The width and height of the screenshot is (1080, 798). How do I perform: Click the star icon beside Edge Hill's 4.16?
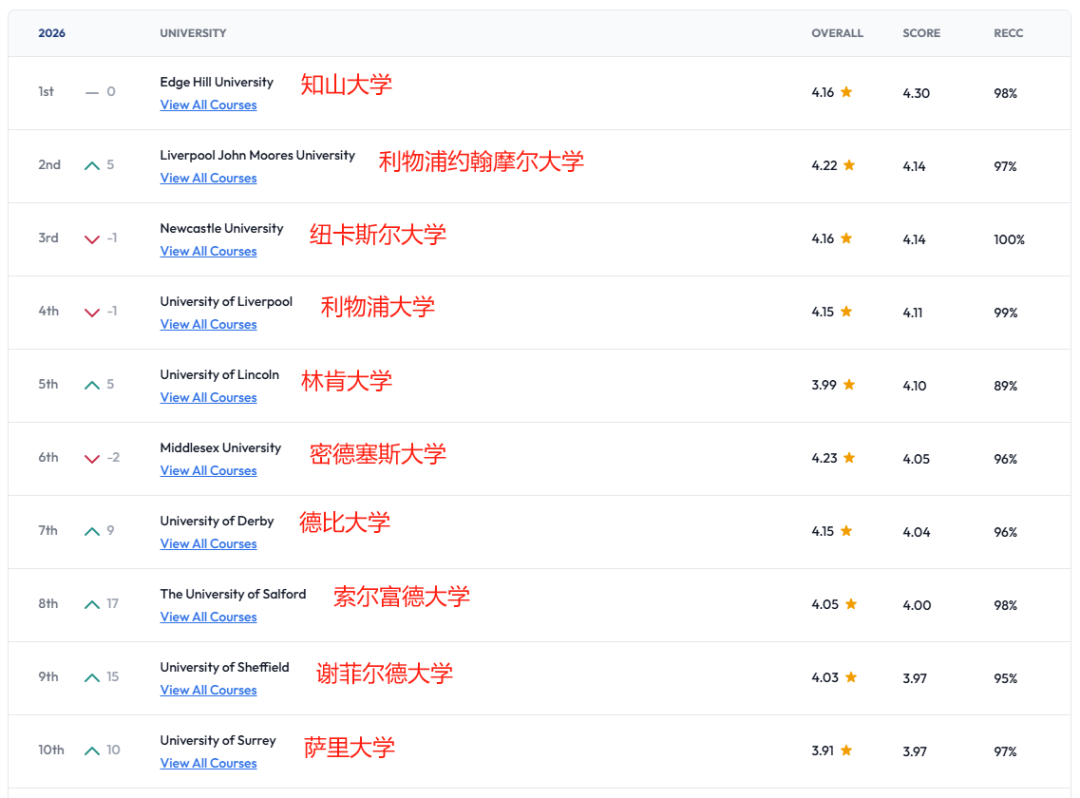coord(847,92)
